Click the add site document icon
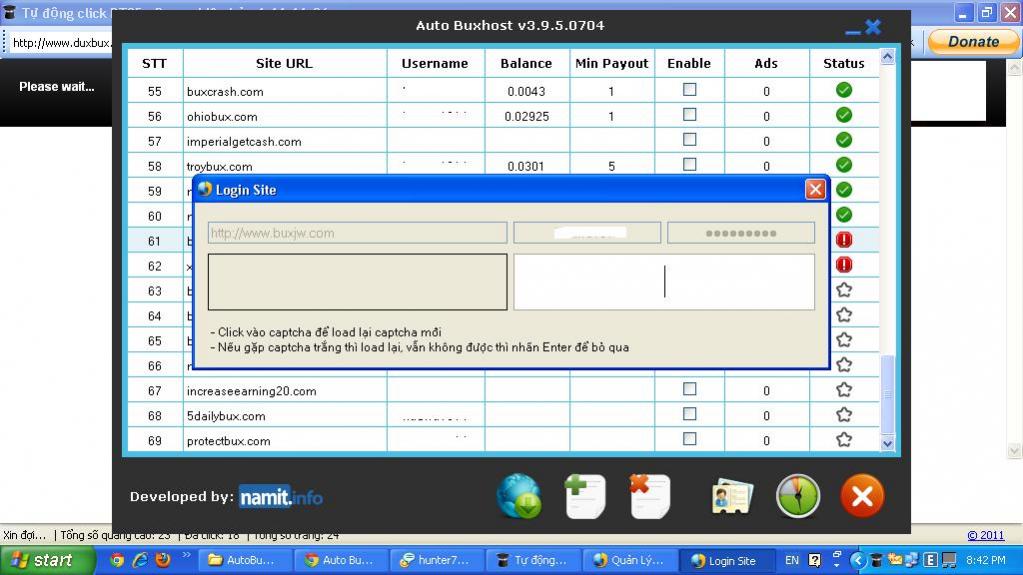This screenshot has width=1023, height=575. click(x=585, y=497)
